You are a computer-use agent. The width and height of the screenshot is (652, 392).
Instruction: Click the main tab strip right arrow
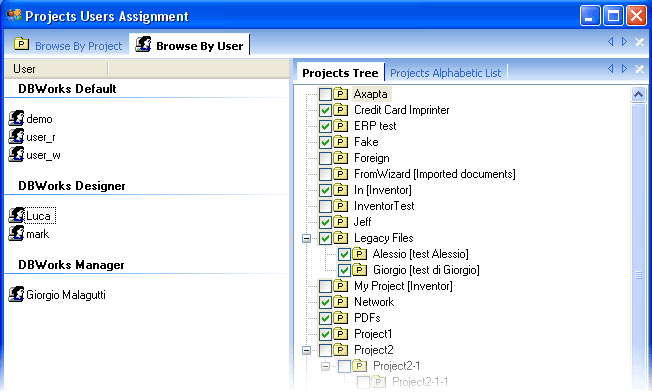625,42
